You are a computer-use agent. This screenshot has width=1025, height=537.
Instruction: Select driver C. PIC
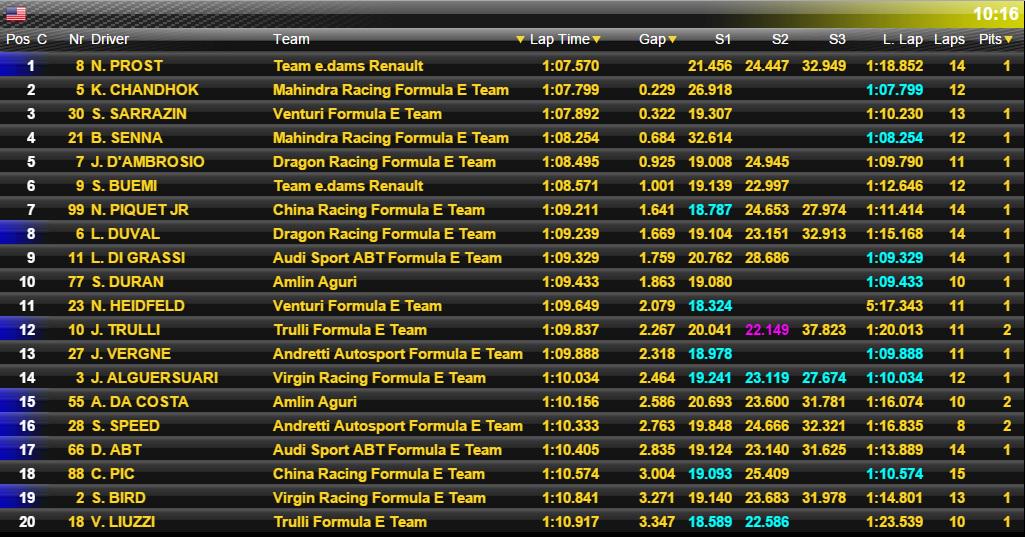(x=113, y=474)
